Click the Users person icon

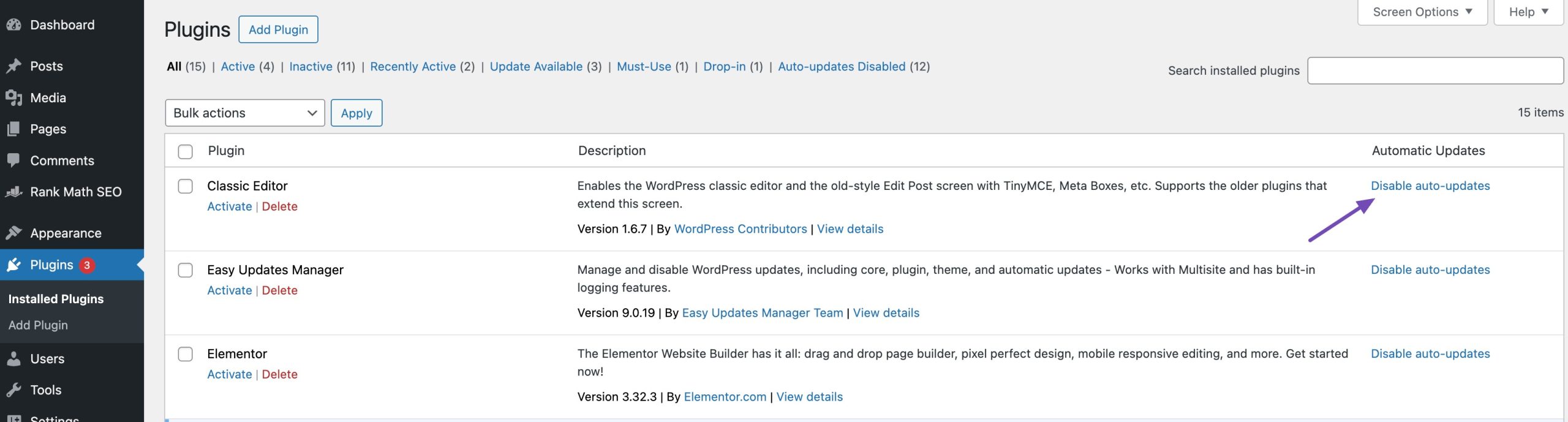(13, 359)
